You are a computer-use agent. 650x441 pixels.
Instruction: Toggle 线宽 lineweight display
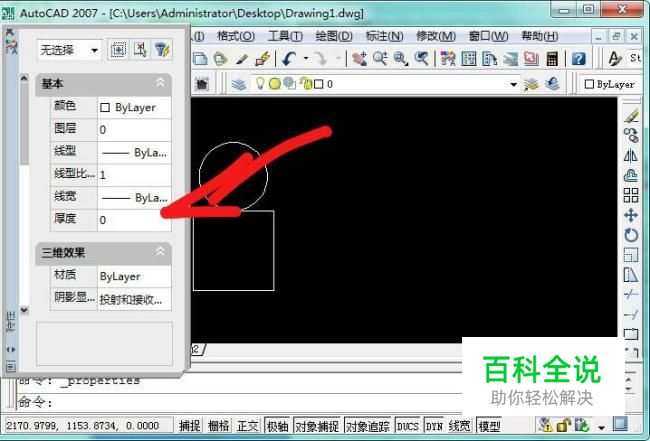click(x=460, y=426)
